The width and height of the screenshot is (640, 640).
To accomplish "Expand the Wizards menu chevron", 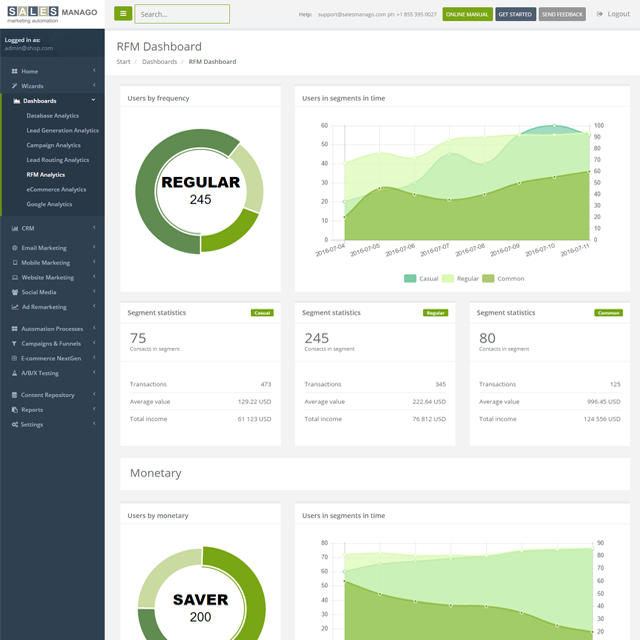I will pyautogui.click(x=94, y=85).
